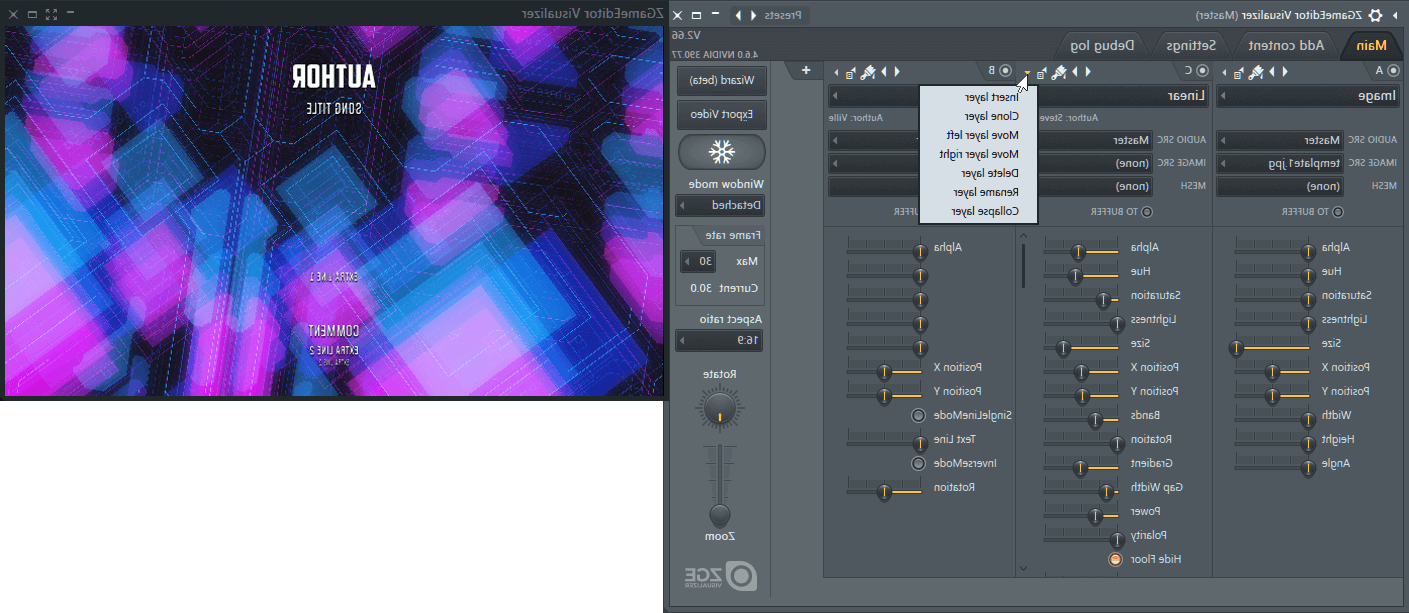Choose Clone layer from the menu
The width and height of the screenshot is (1409, 613).
(993, 116)
